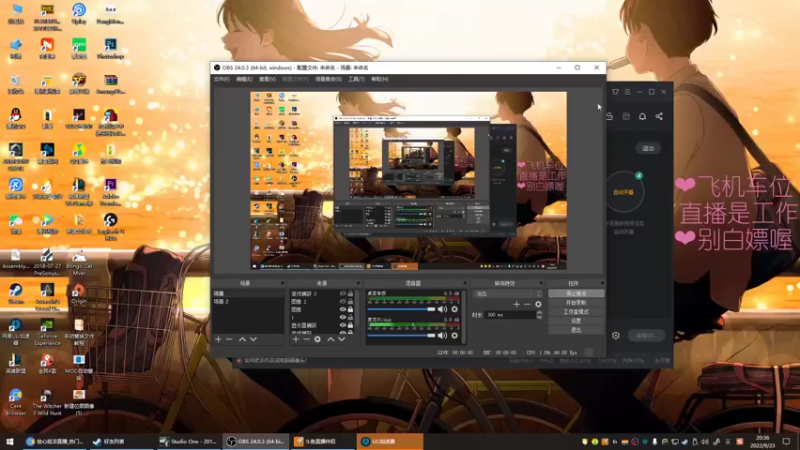The image size is (800, 450).
Task: Move the selected source down
Action: [x=341, y=339]
